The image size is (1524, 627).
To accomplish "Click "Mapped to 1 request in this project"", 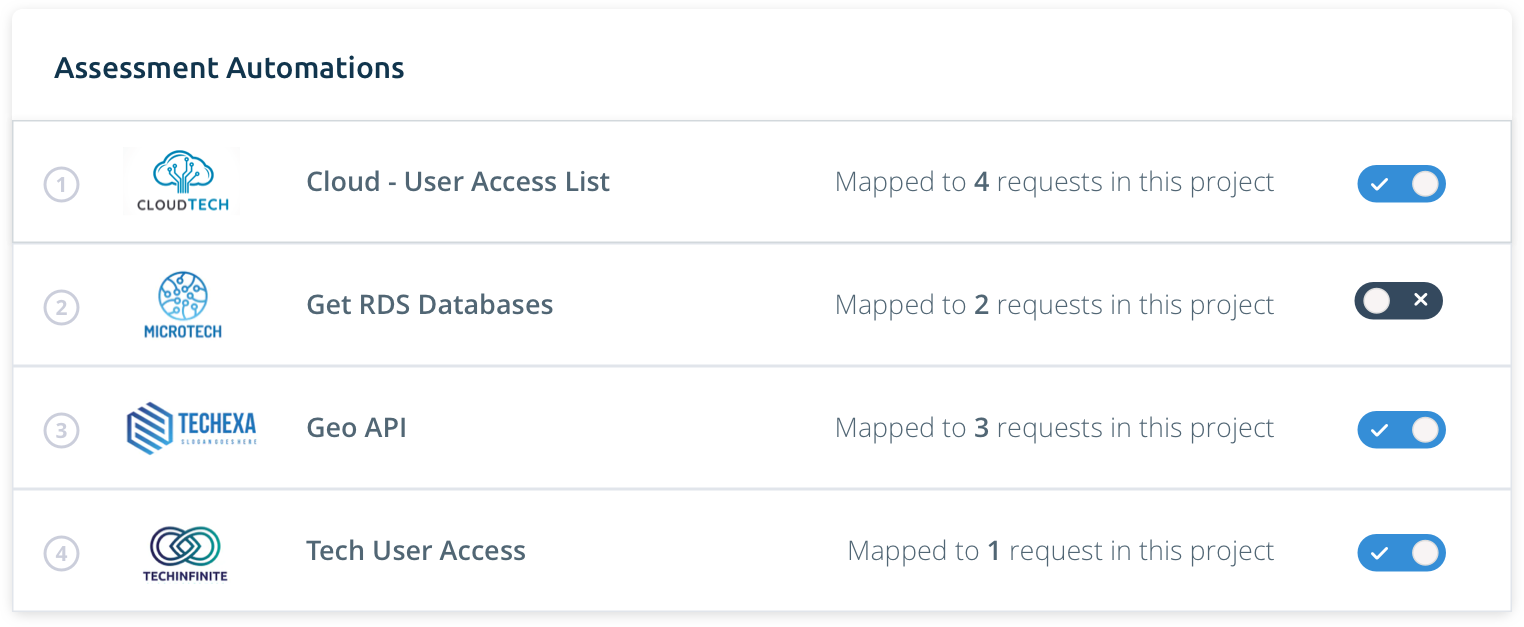I will click(1060, 551).
